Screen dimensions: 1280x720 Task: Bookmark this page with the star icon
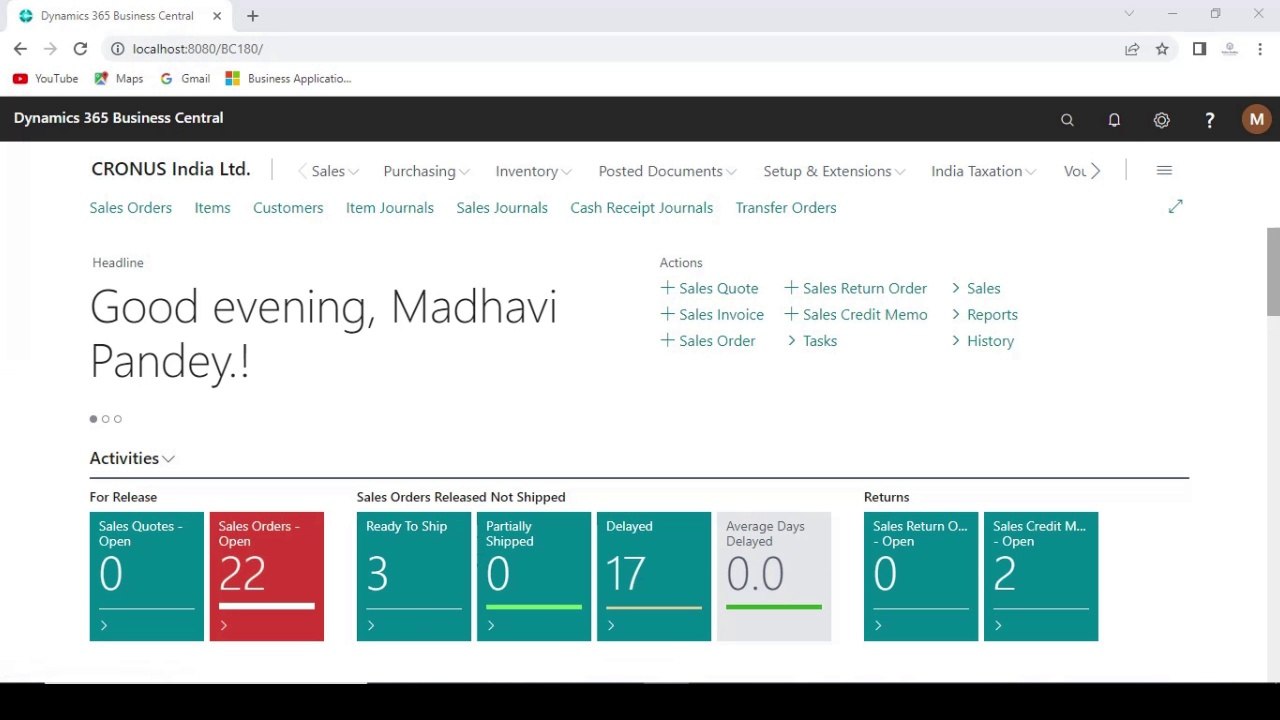tap(1162, 49)
